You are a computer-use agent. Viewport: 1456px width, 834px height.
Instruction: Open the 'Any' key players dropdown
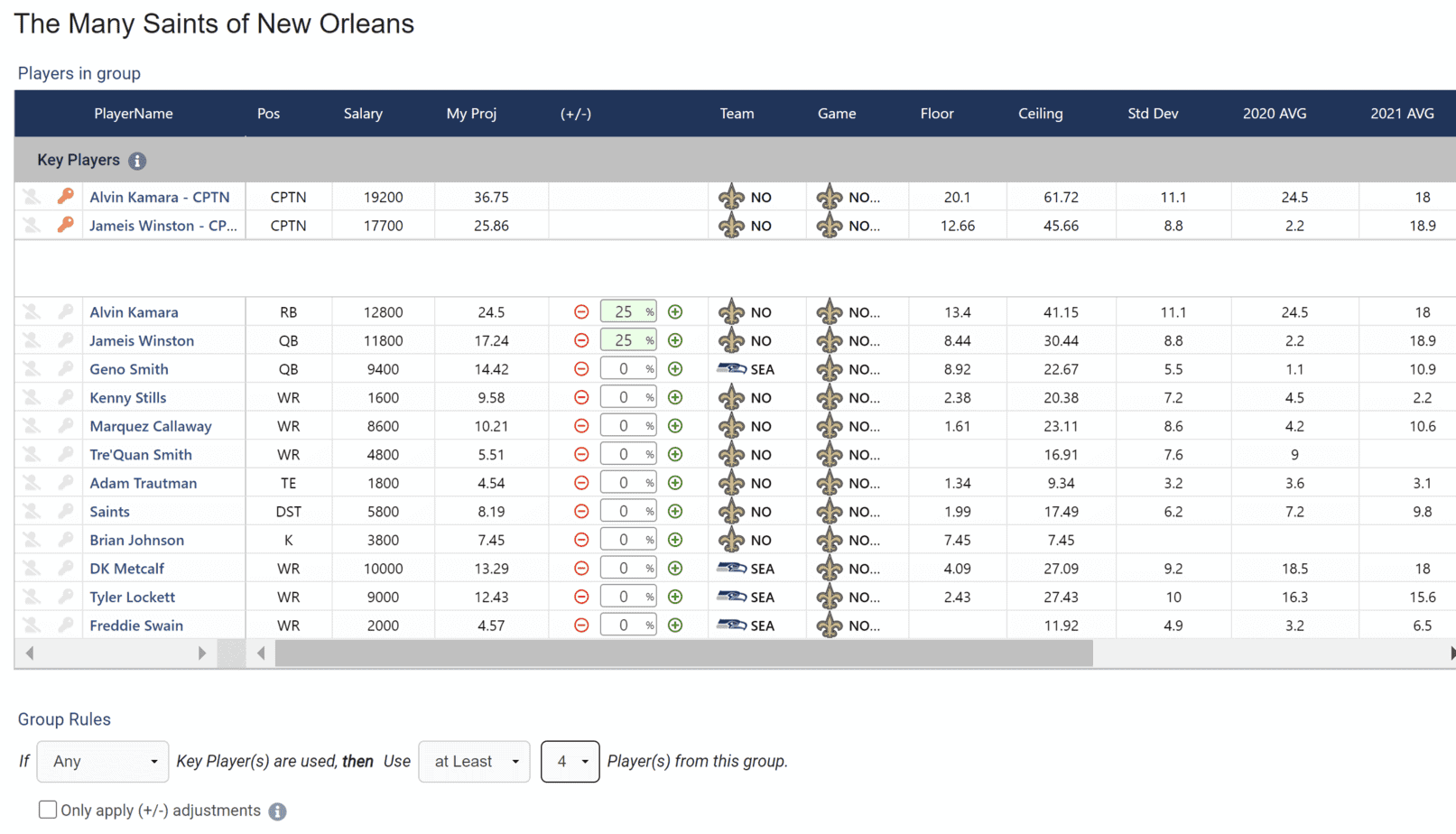pos(102,761)
